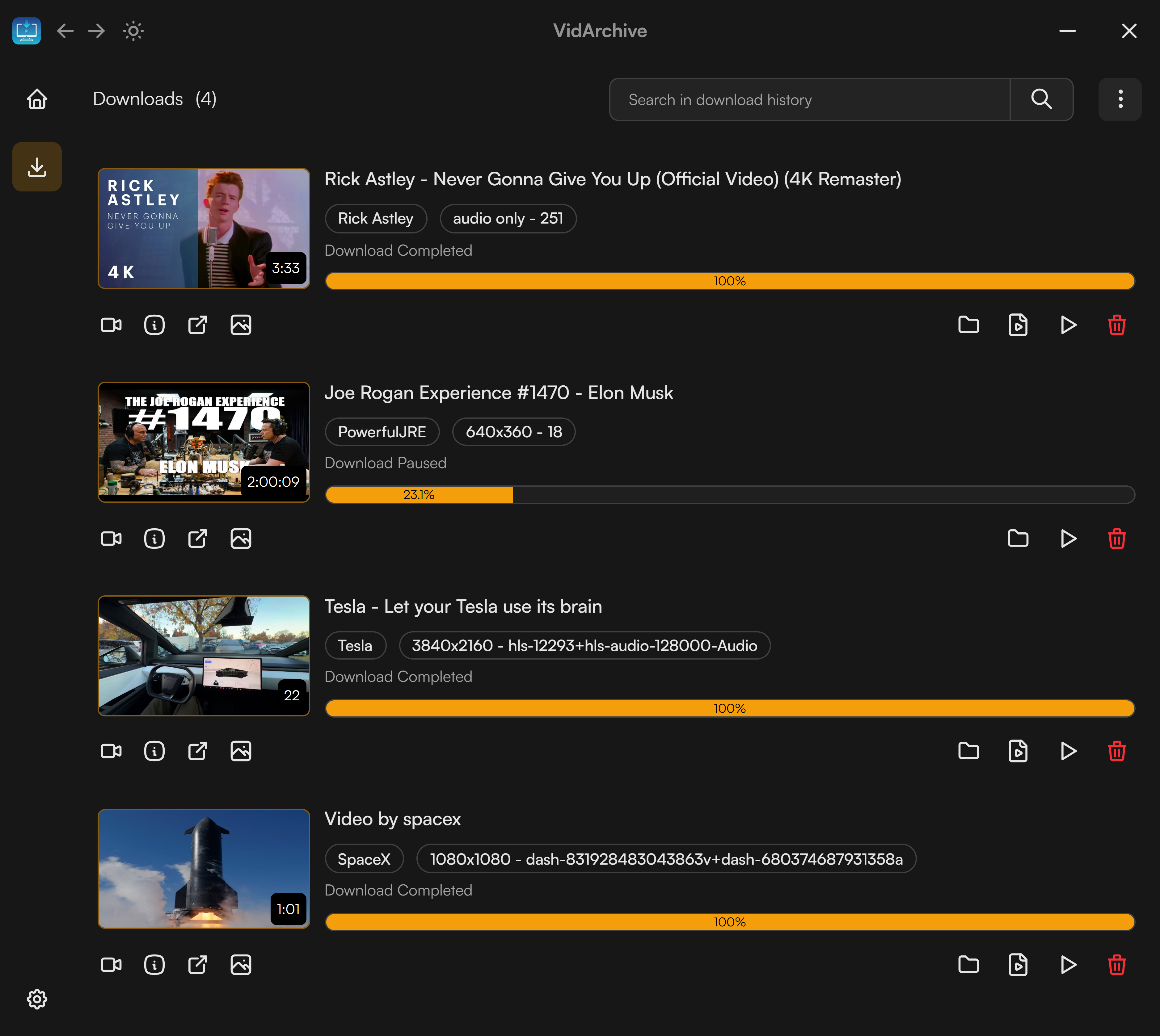Screen dimensions: 1160x1036
Task: Click the Rick Astley channel tag
Action: [375, 219]
